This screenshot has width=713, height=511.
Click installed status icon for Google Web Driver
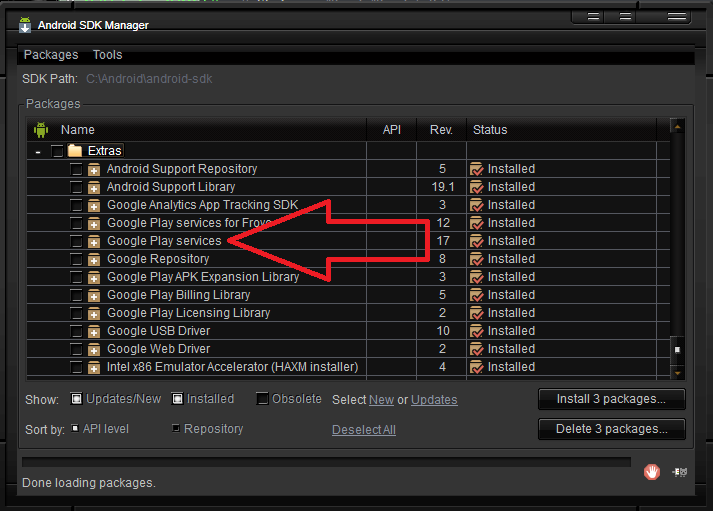(477, 349)
